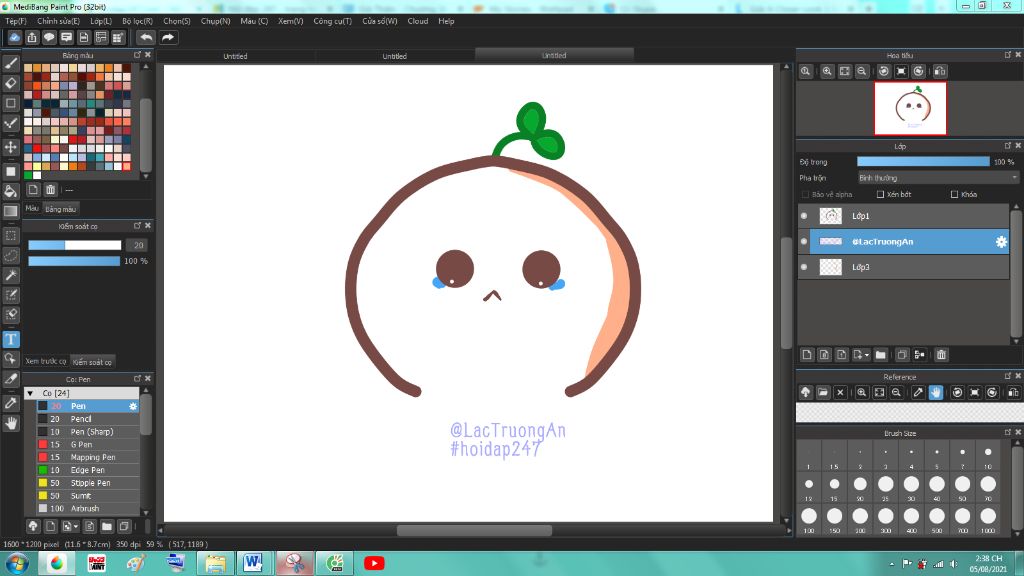Click the share/export icon in toolbar

click(x=32, y=37)
